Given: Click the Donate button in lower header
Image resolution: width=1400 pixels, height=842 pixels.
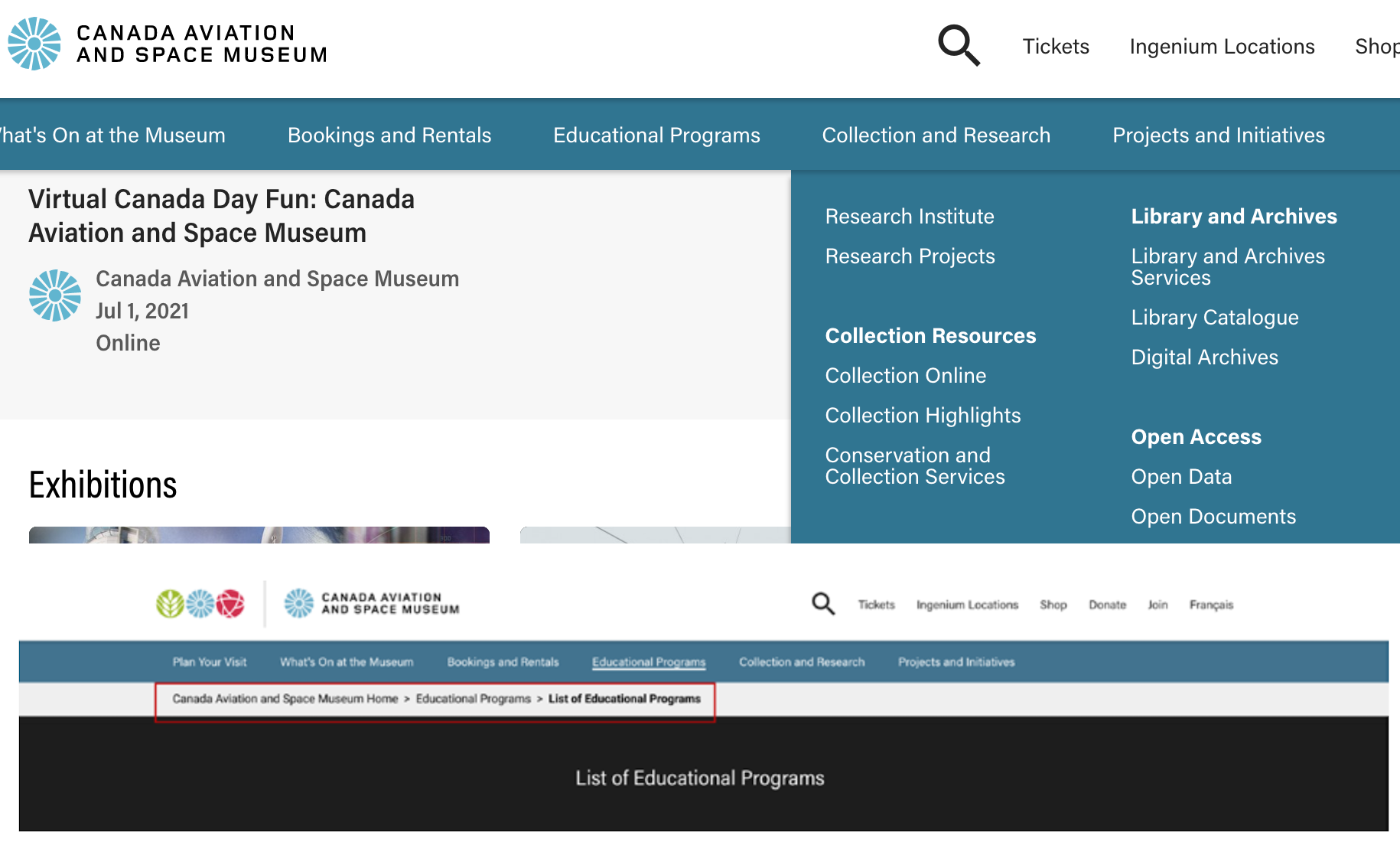Looking at the screenshot, I should pos(1107,605).
